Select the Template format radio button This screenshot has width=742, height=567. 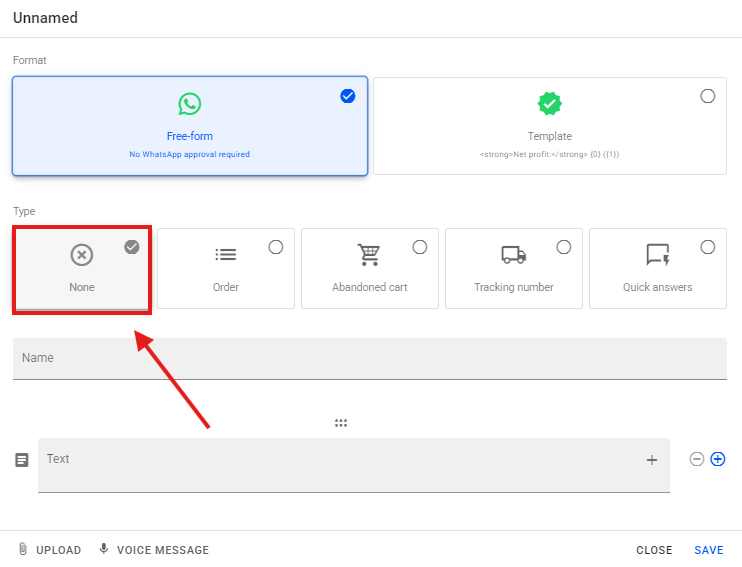pyautogui.click(x=708, y=96)
